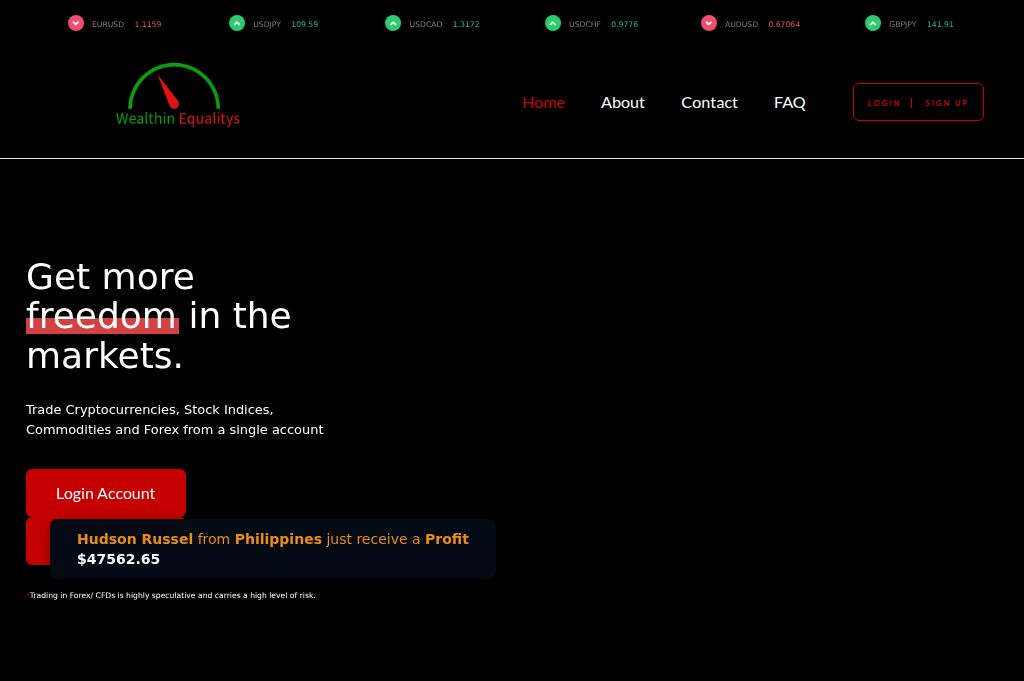Open the About menu item
Screen dimensions: 1024x681
click(x=622, y=102)
